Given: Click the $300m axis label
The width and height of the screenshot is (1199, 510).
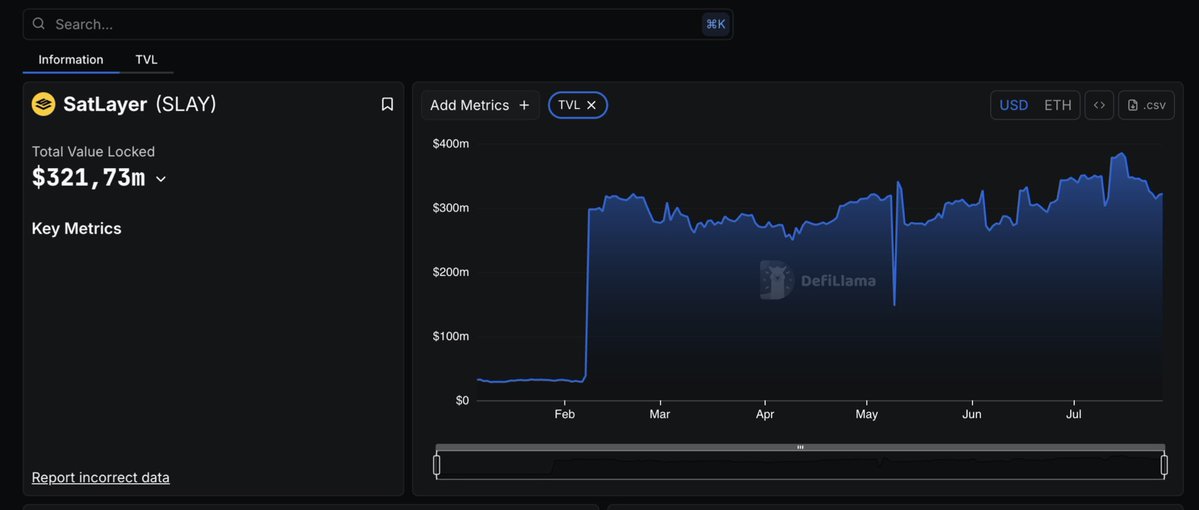Looking at the screenshot, I should (x=450, y=208).
